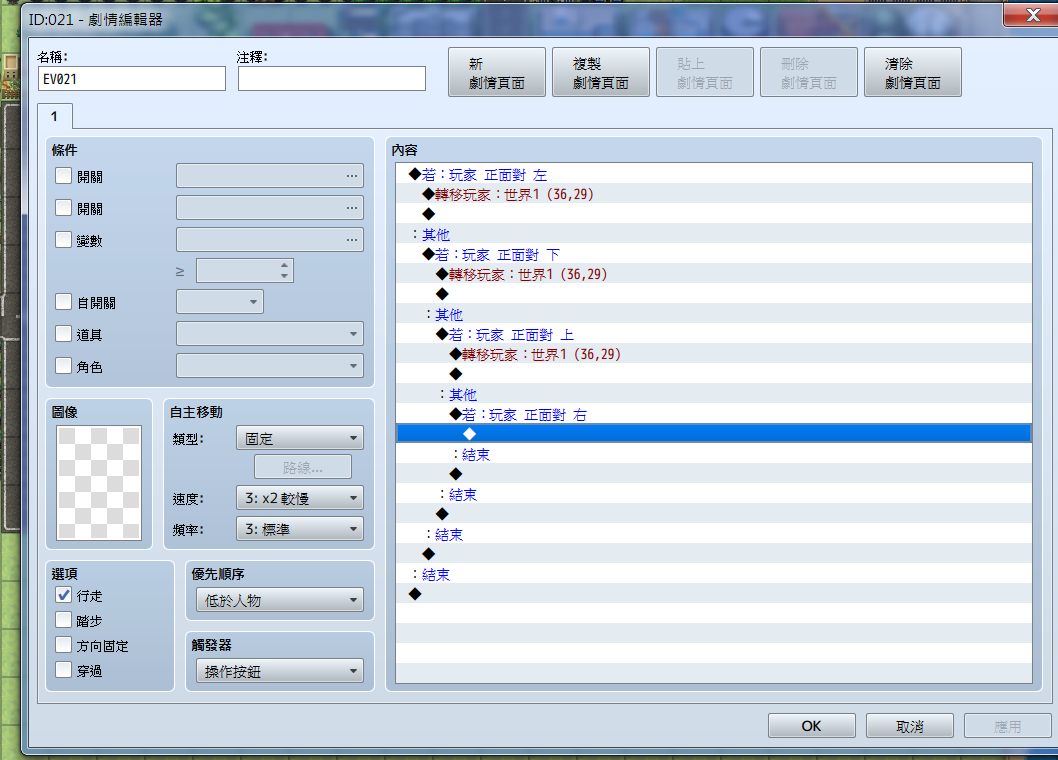1058x760 pixels.
Task: Enable the 踏步 option
Action: [63, 620]
